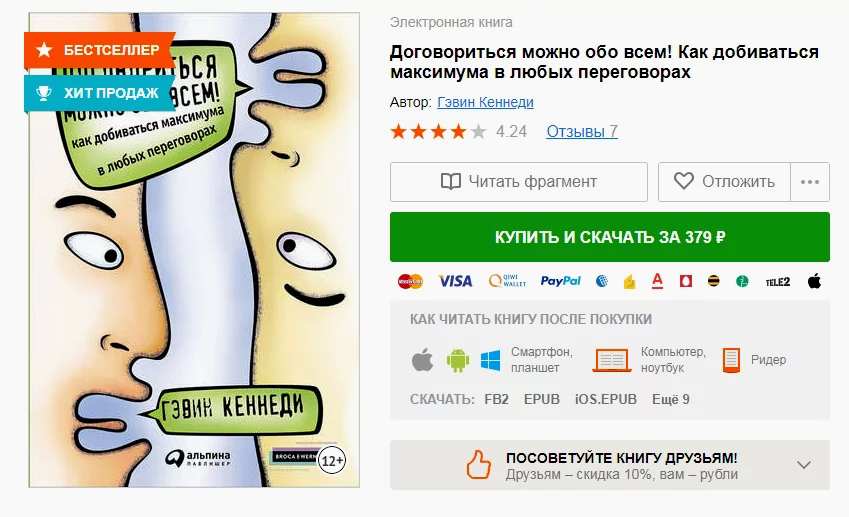Click the orange laptop computer icon
Image resolution: width=849 pixels, height=517 pixels.
pyautogui.click(x=612, y=360)
